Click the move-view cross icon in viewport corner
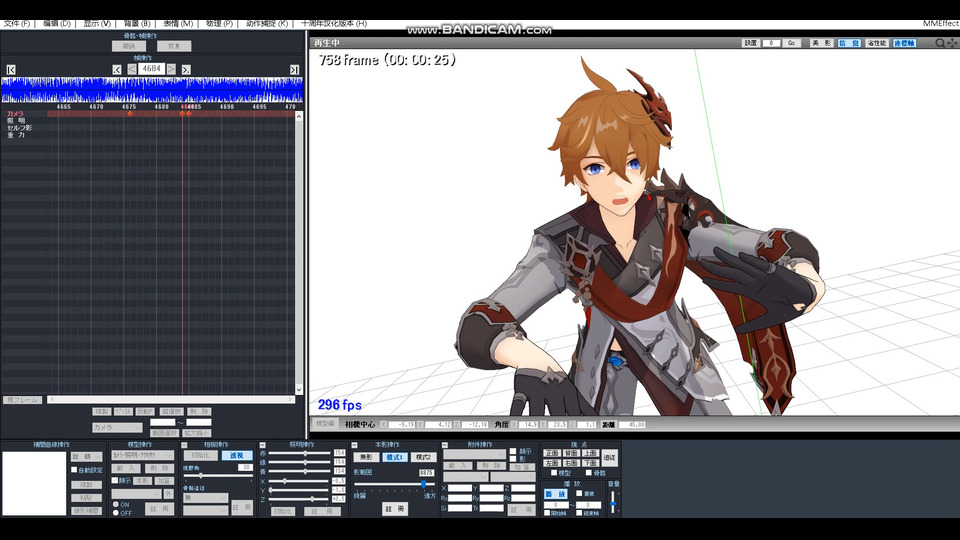 952,43
